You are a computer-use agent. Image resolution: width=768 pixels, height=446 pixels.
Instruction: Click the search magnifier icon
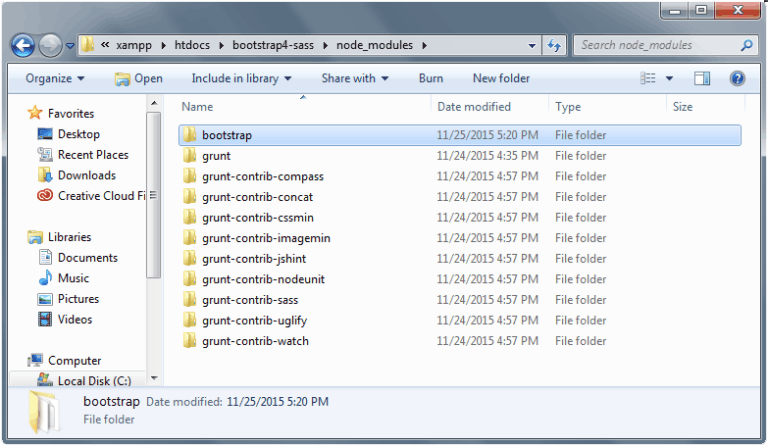point(746,45)
